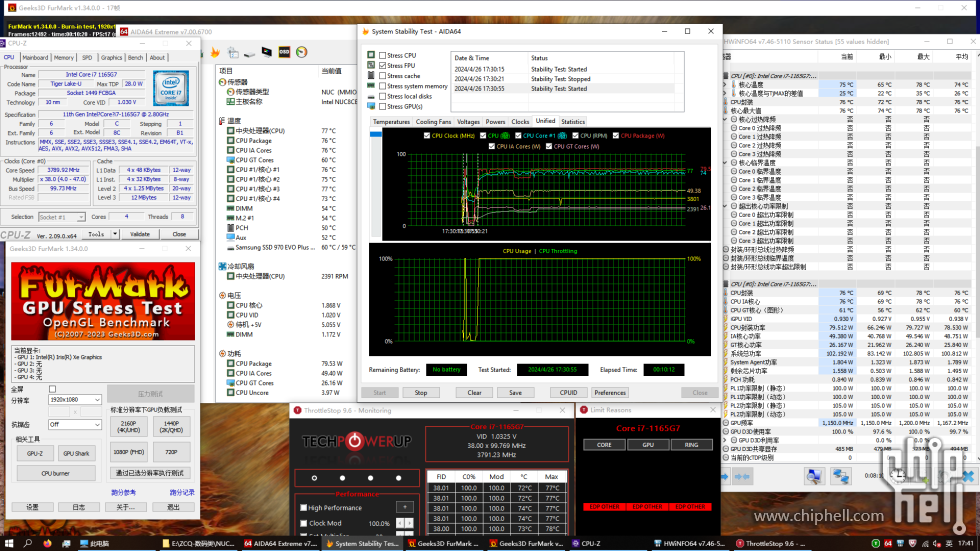Viewport: 980px width, 551px height.
Task: Open Temperatures tab in System Stability Test
Action: 391,122
